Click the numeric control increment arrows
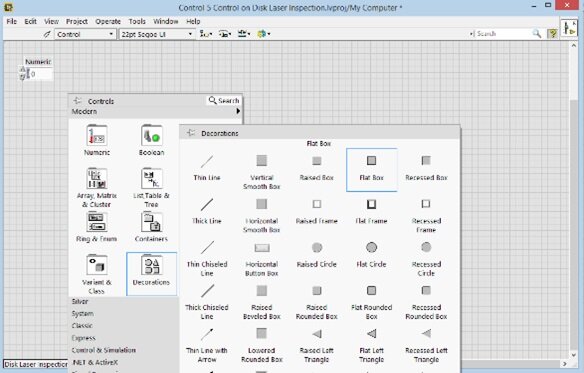The height and width of the screenshot is (373, 584). click(22, 73)
